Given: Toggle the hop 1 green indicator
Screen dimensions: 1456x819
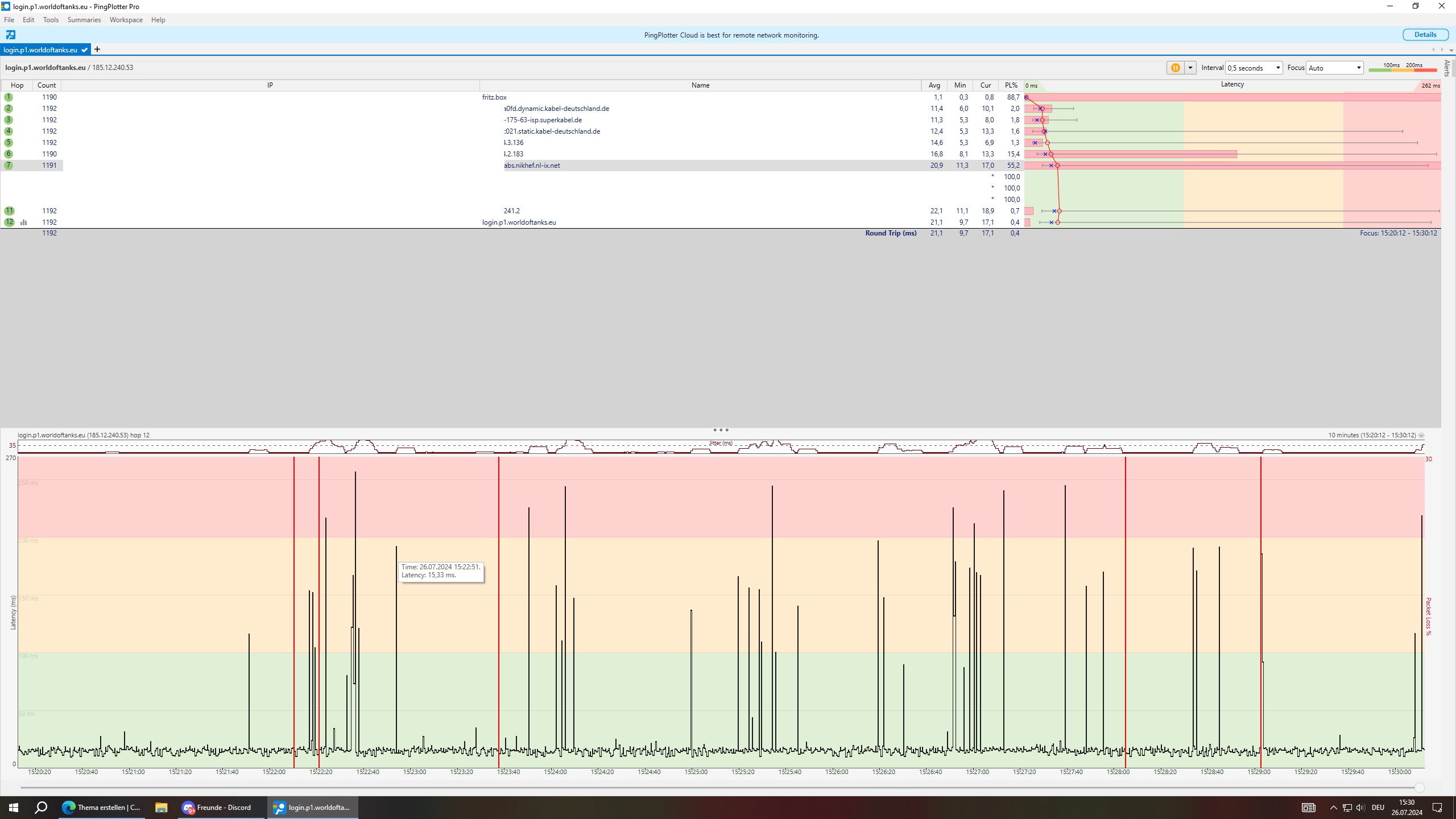Looking at the screenshot, I should tap(9, 97).
